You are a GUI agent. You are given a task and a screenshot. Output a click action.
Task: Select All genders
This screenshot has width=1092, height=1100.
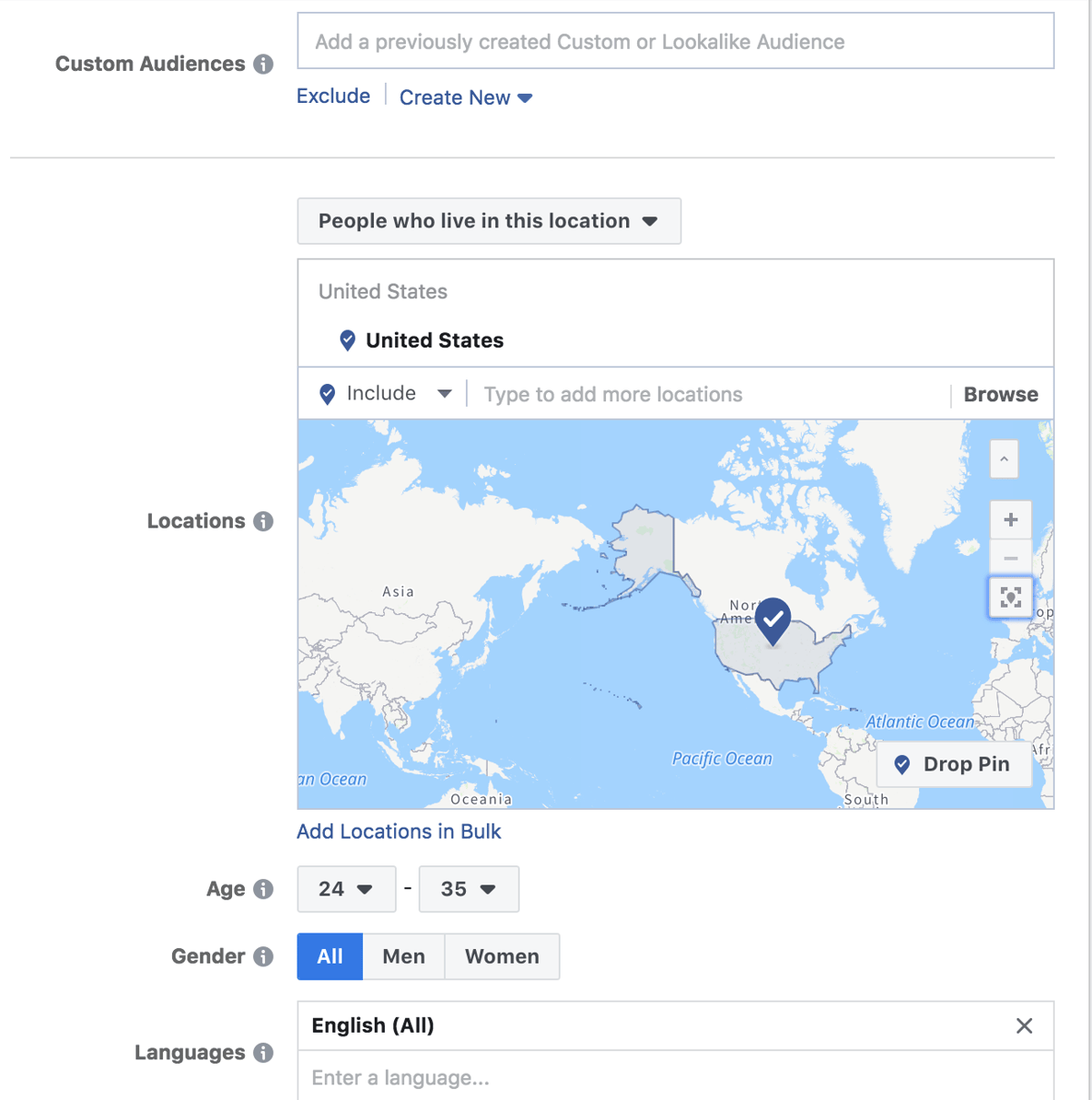click(x=329, y=956)
